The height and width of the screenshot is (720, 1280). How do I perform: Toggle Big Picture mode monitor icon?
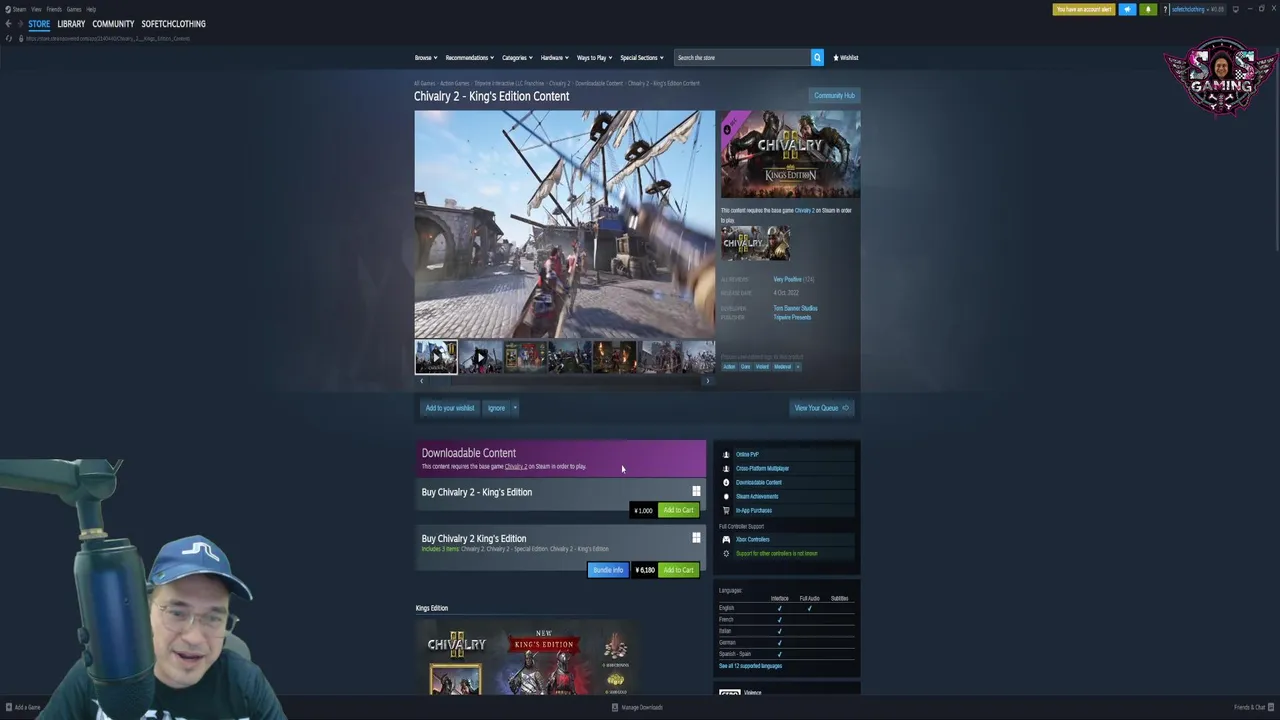(x=1236, y=9)
